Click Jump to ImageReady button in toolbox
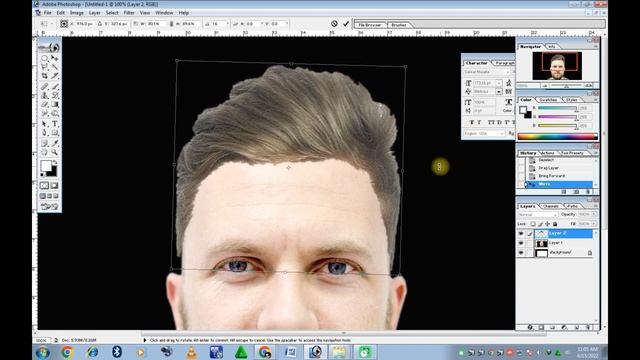Viewport: 640px width, 360px height. (x=49, y=207)
